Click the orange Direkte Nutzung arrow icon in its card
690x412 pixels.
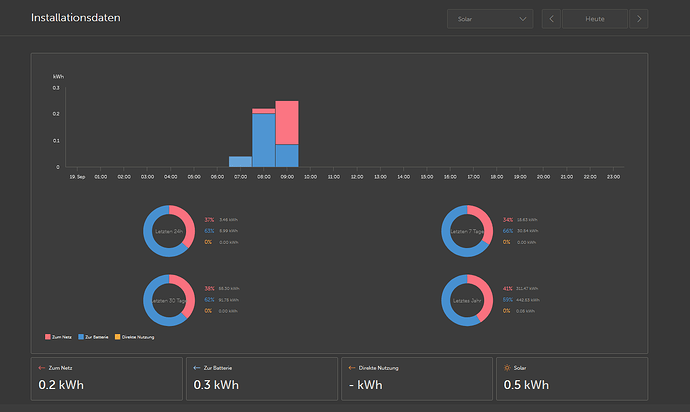(352, 368)
